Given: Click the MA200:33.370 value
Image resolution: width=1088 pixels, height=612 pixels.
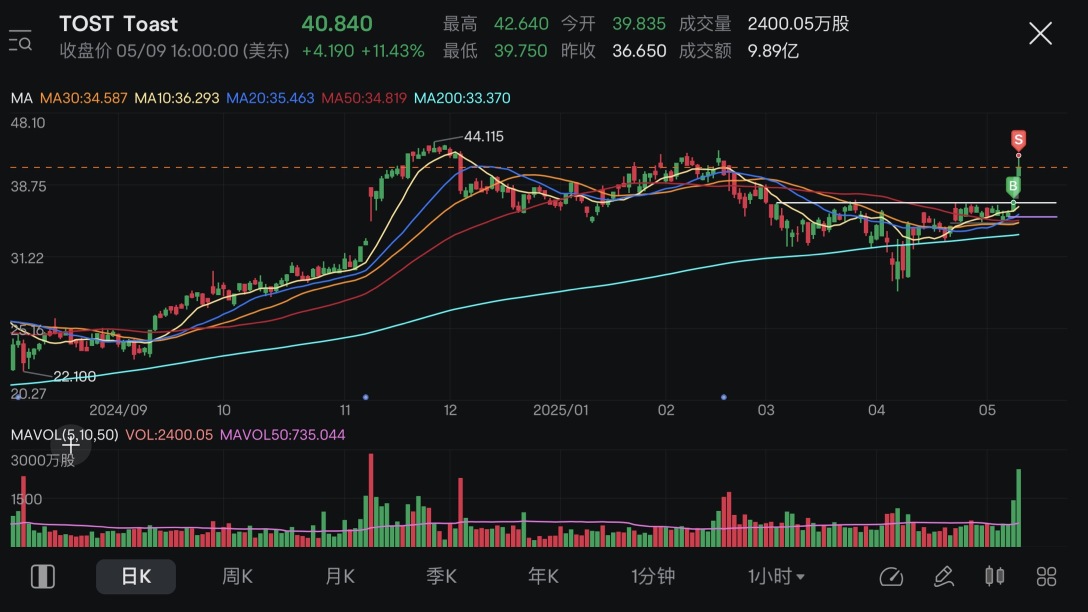Looking at the screenshot, I should pos(462,98).
